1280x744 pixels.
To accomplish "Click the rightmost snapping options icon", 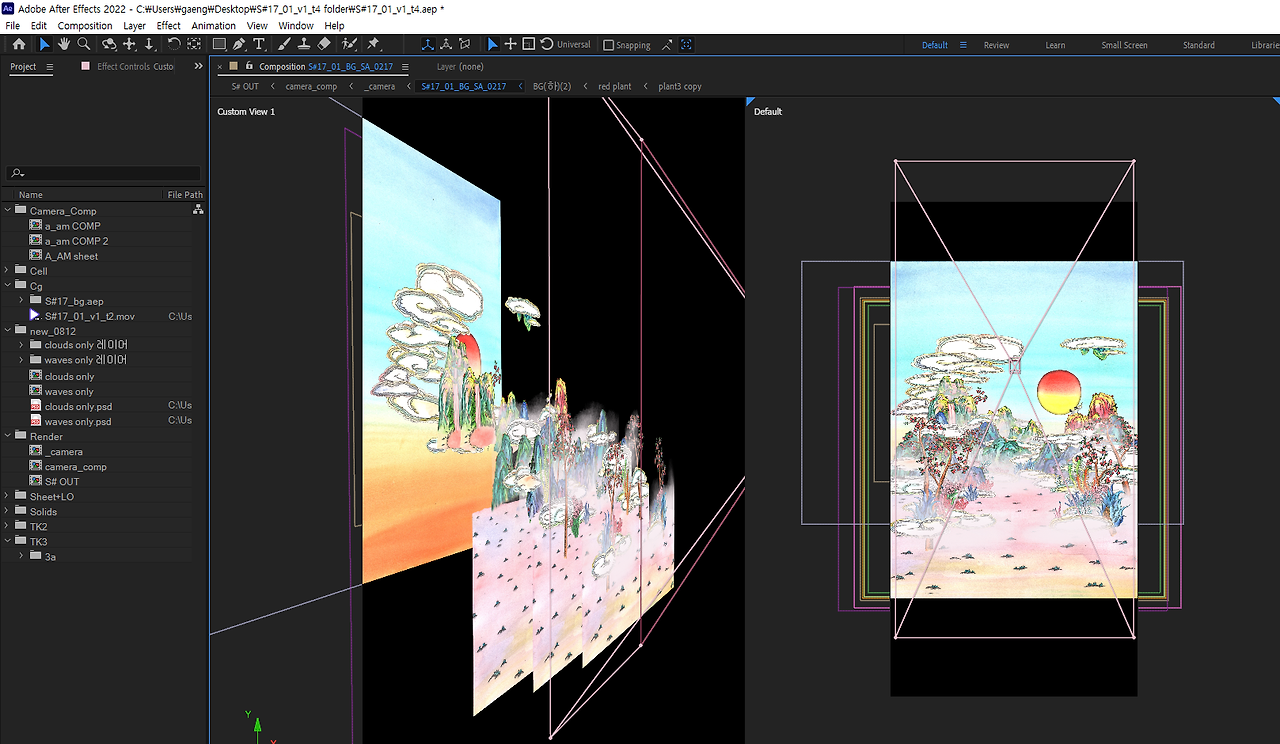I will (687, 45).
